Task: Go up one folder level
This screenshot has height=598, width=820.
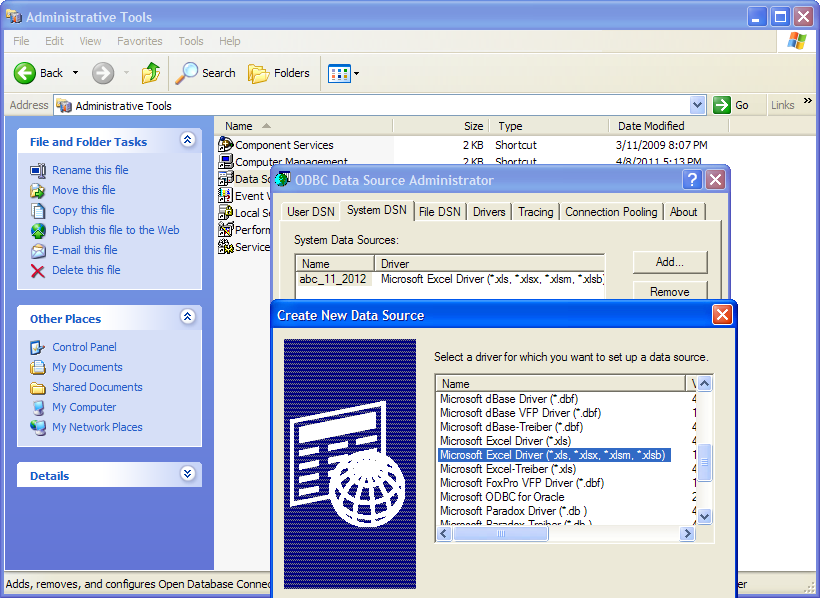Action: pos(151,73)
